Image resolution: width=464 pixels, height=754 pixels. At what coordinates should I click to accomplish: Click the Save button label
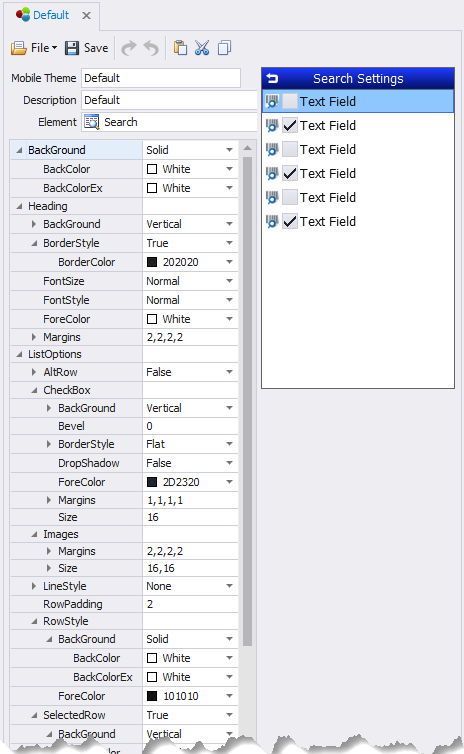click(x=96, y=48)
